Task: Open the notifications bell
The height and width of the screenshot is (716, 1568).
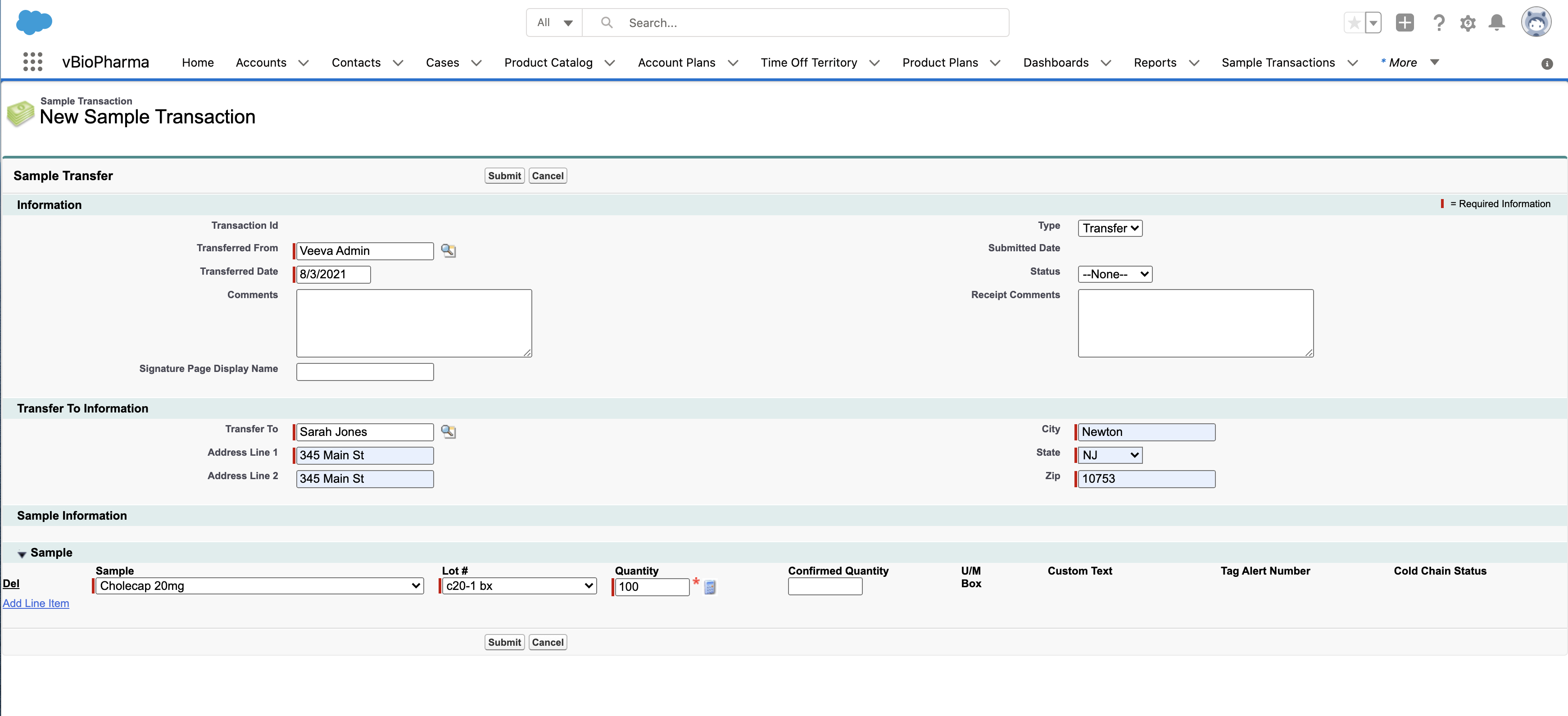Action: tap(1496, 23)
